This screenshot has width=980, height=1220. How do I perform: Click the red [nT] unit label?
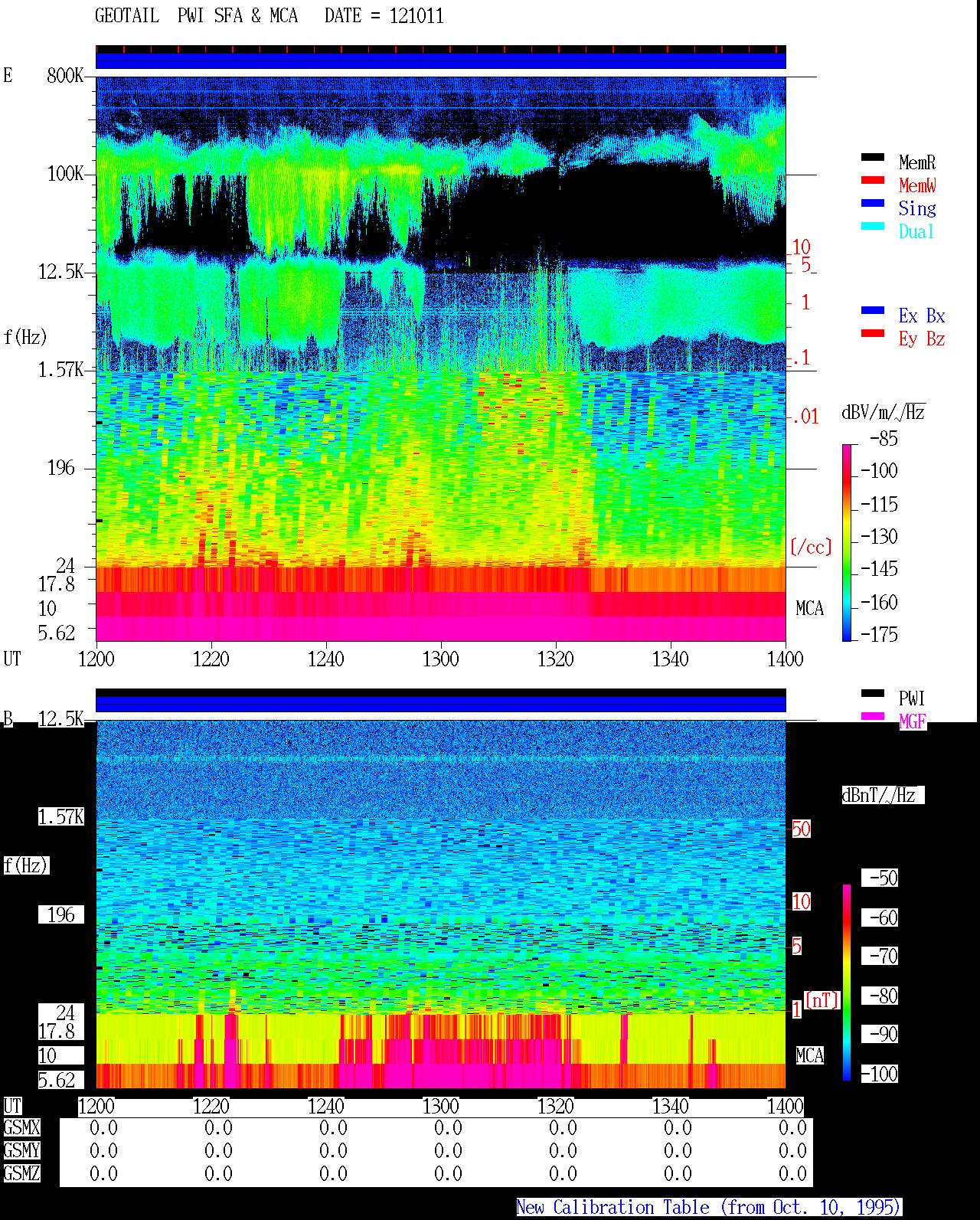point(822,999)
